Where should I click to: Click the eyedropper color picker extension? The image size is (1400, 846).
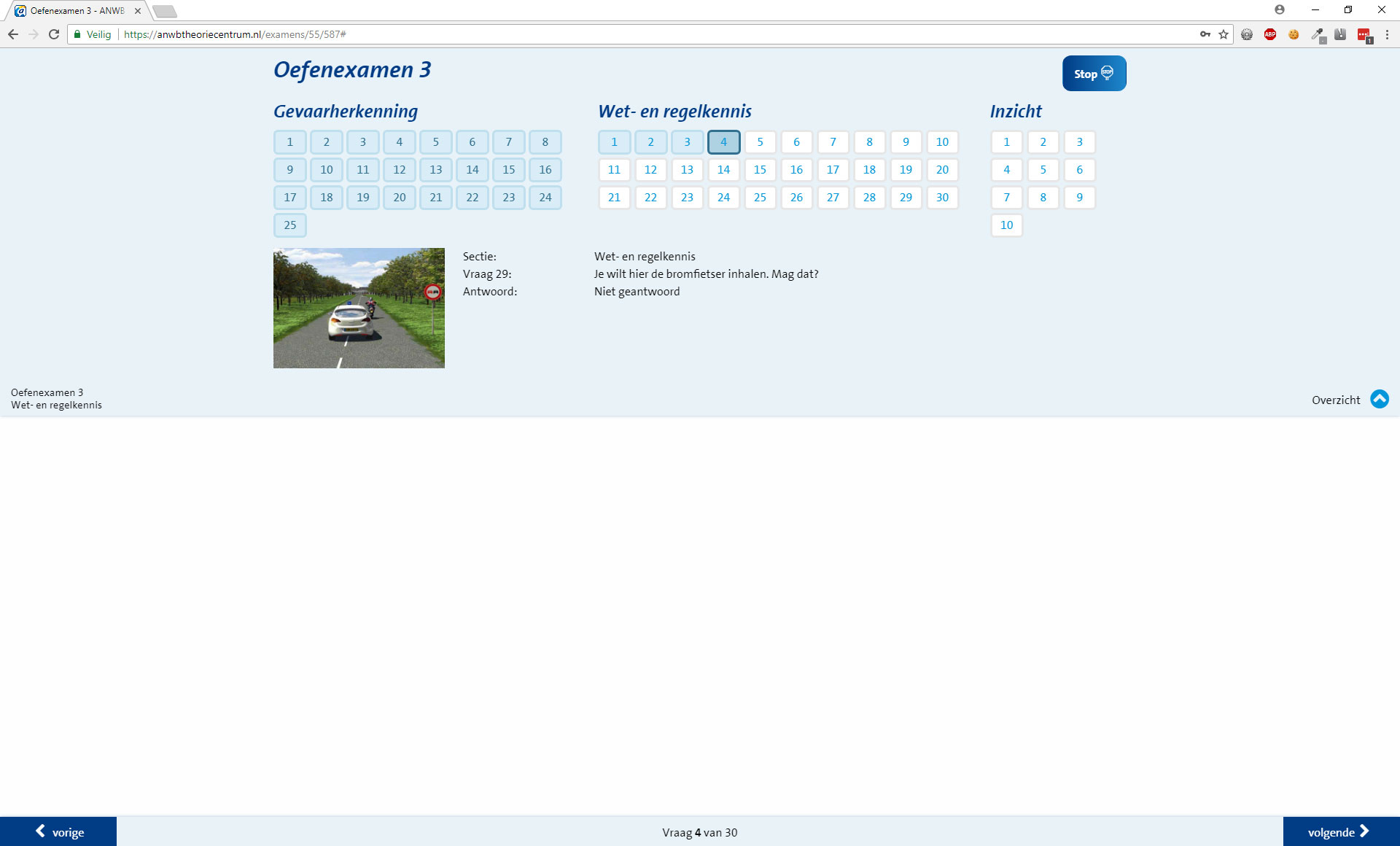pyautogui.click(x=1318, y=34)
